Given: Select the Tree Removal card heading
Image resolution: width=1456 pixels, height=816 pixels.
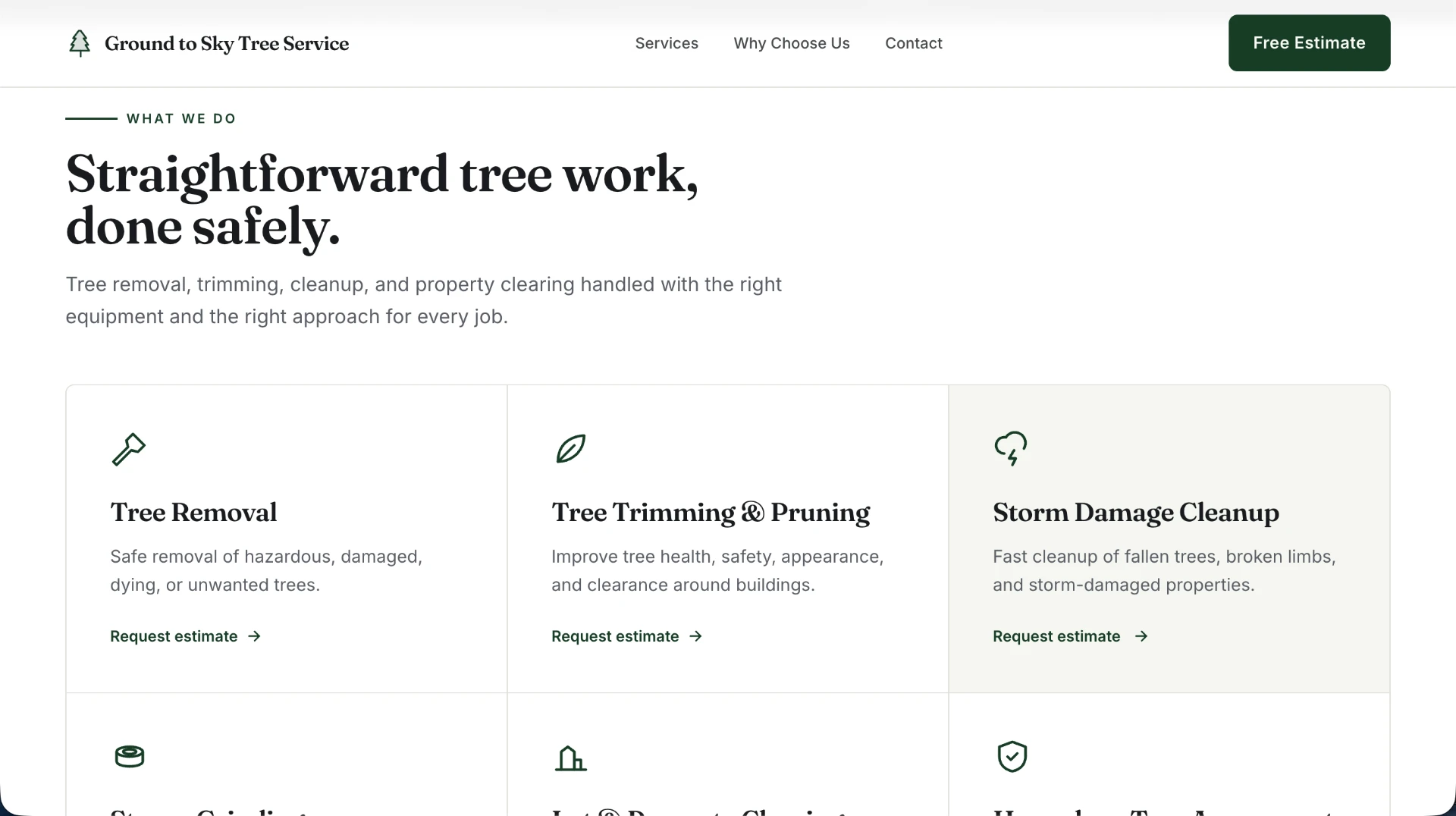Looking at the screenshot, I should (x=193, y=513).
